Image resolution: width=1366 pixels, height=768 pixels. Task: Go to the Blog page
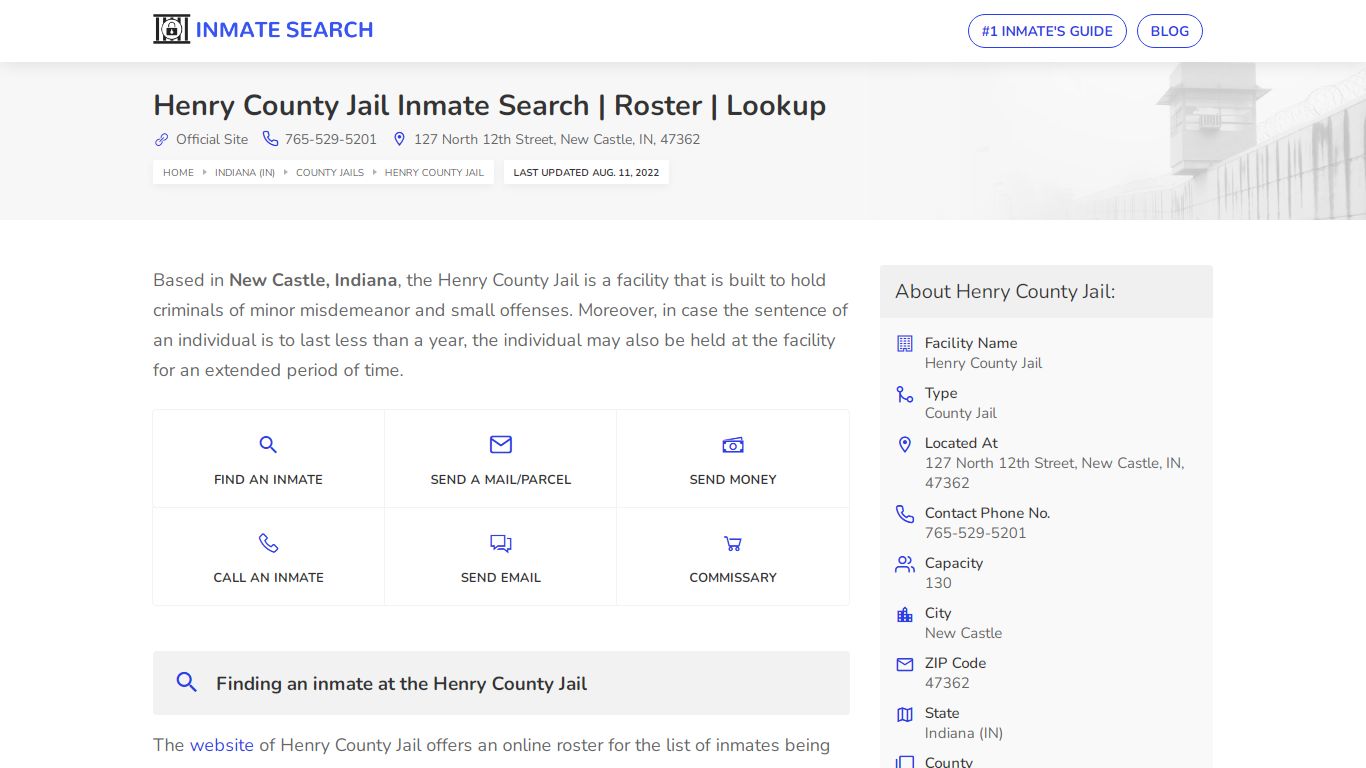pos(1169,31)
